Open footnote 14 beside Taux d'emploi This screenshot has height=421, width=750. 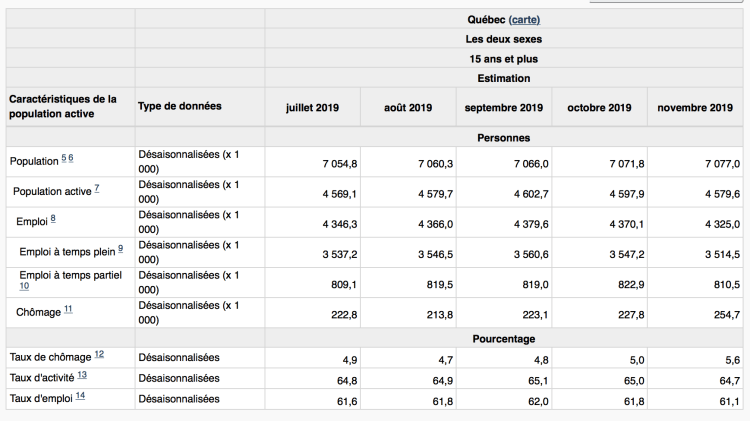click(x=79, y=397)
